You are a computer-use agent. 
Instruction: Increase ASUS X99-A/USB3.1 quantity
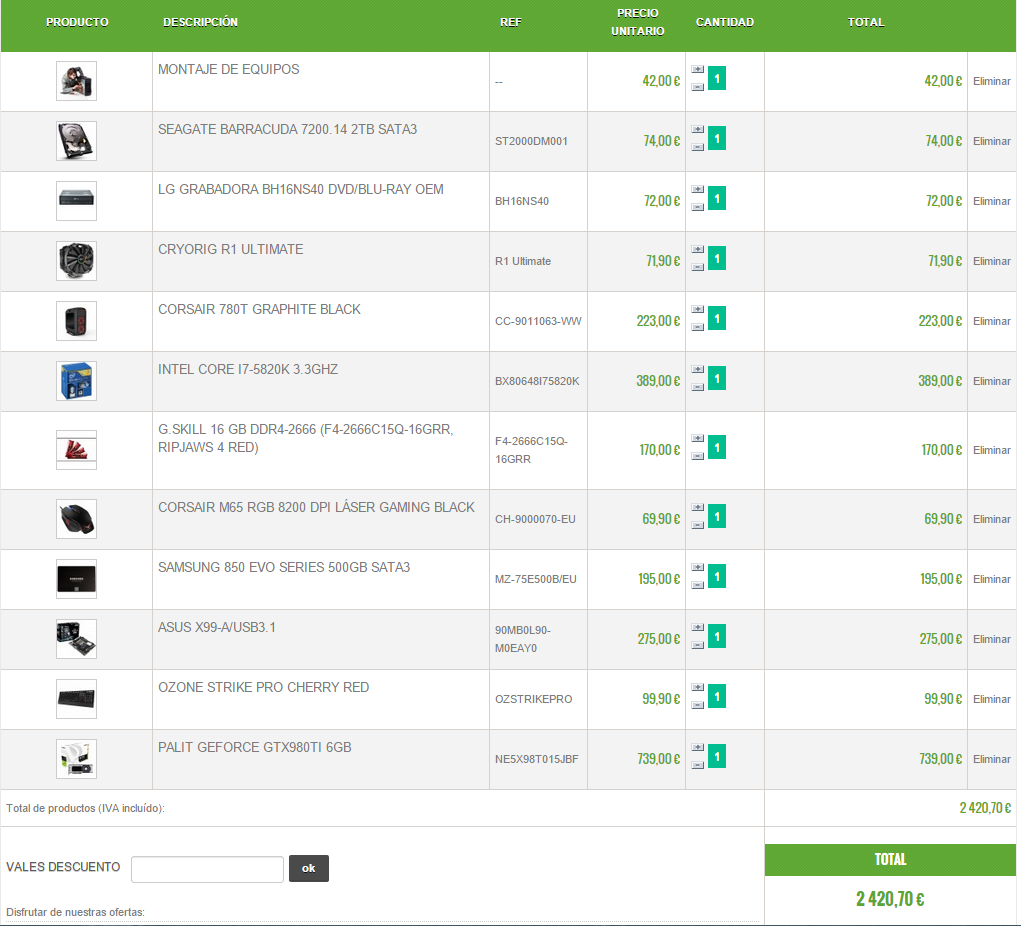pyautogui.click(x=697, y=626)
